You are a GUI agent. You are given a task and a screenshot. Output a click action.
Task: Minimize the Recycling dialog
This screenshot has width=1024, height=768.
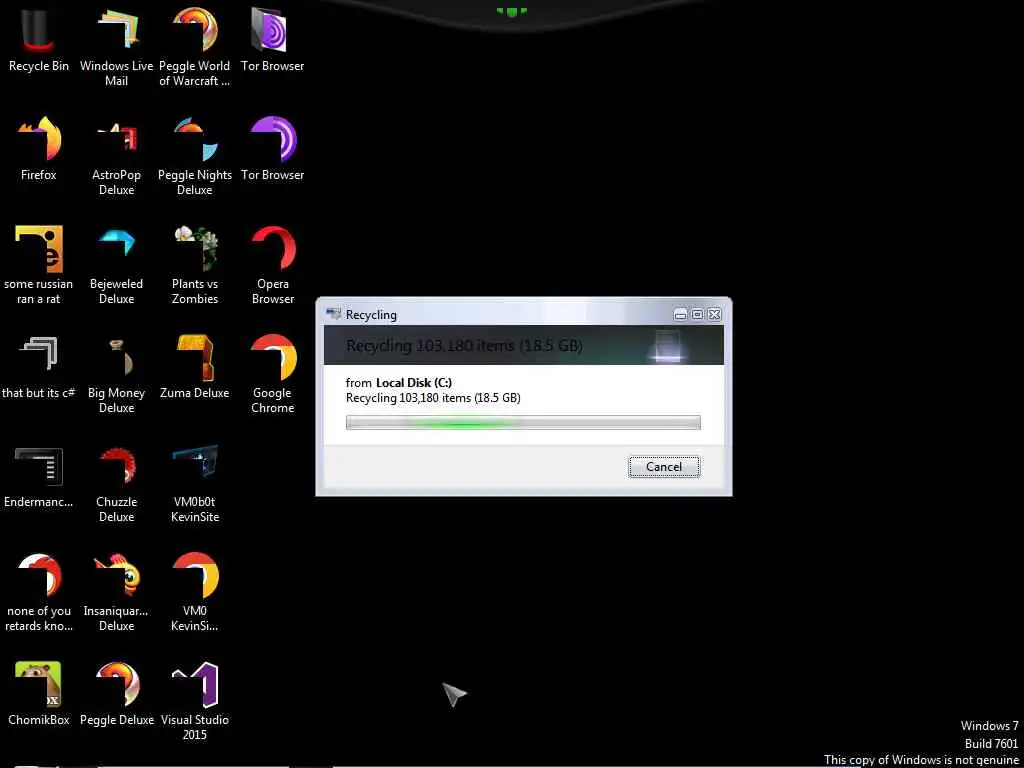tap(680, 314)
